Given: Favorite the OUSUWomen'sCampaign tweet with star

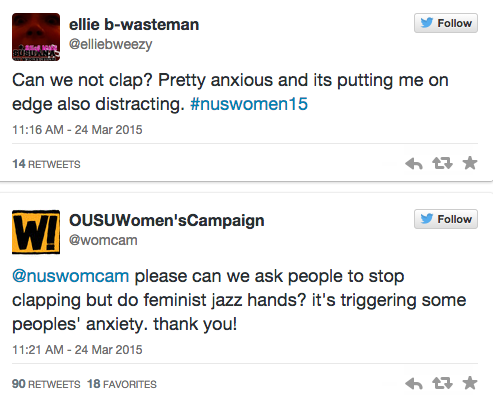Looking at the screenshot, I should pos(470,383).
